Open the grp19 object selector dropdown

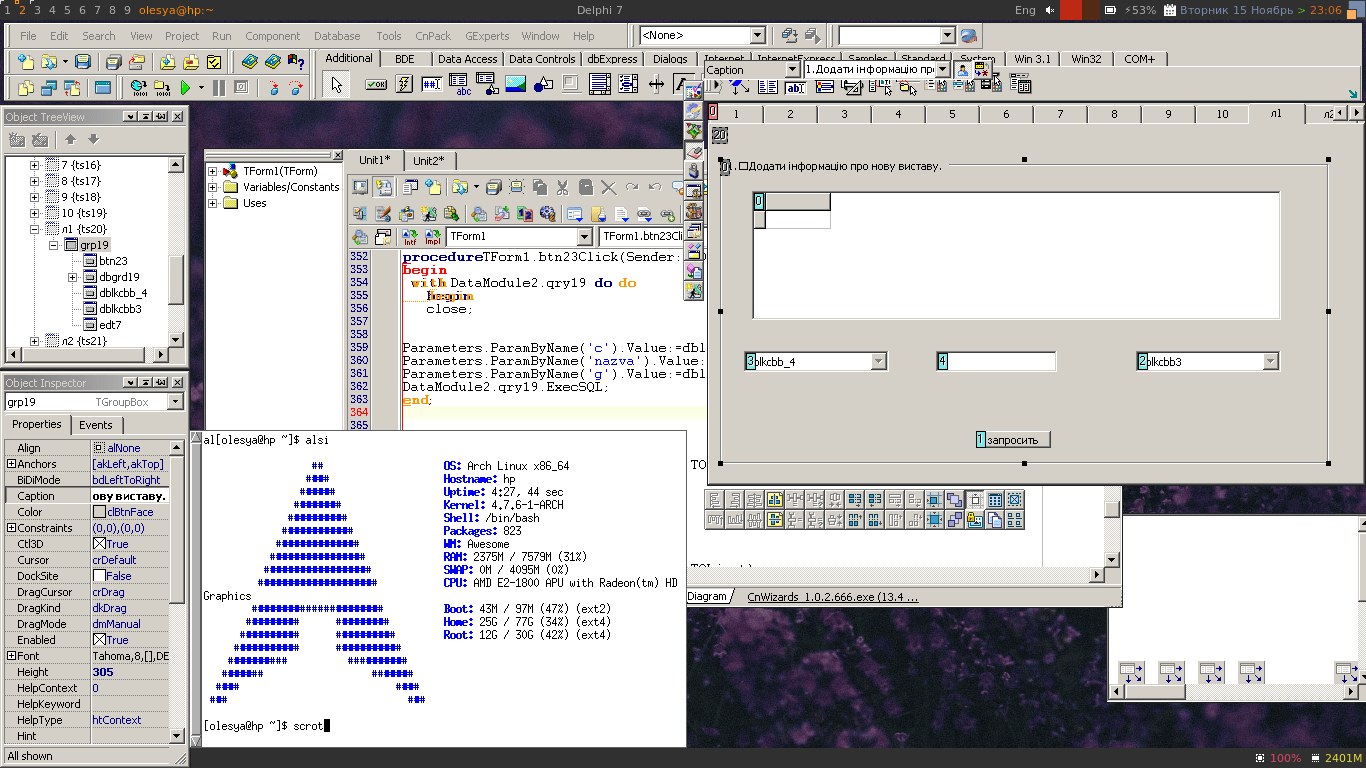coord(175,402)
